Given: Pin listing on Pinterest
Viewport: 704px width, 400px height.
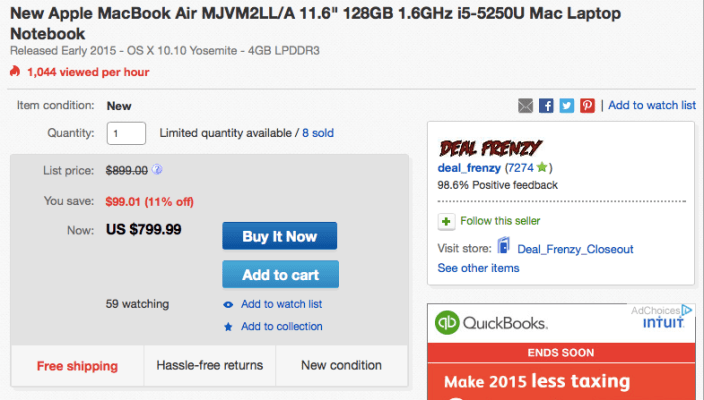Looking at the screenshot, I should [x=588, y=105].
